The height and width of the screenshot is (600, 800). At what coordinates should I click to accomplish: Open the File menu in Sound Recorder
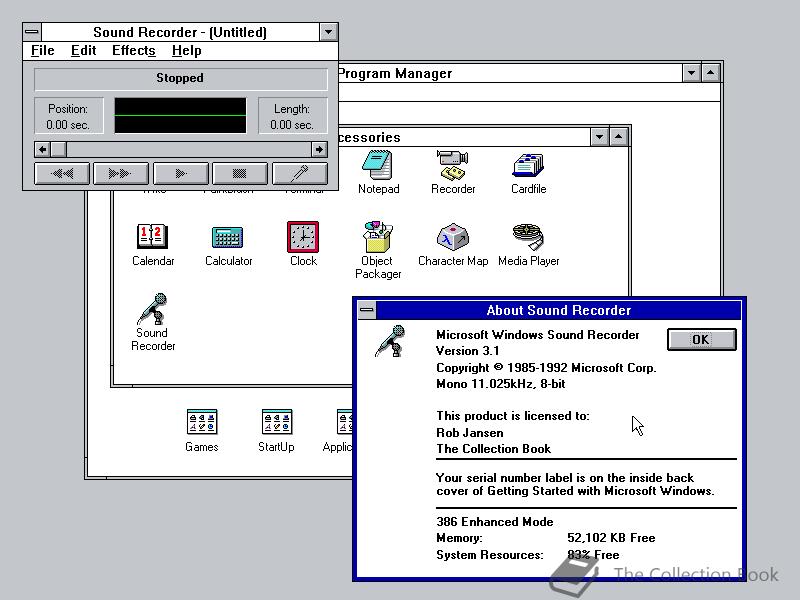[x=42, y=51]
